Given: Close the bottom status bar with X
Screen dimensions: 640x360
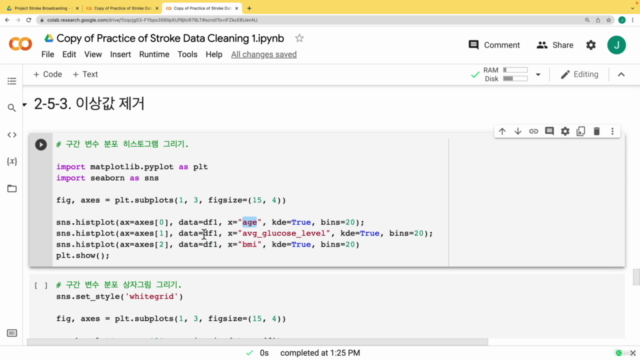Looking at the screenshot, I should 633,353.
